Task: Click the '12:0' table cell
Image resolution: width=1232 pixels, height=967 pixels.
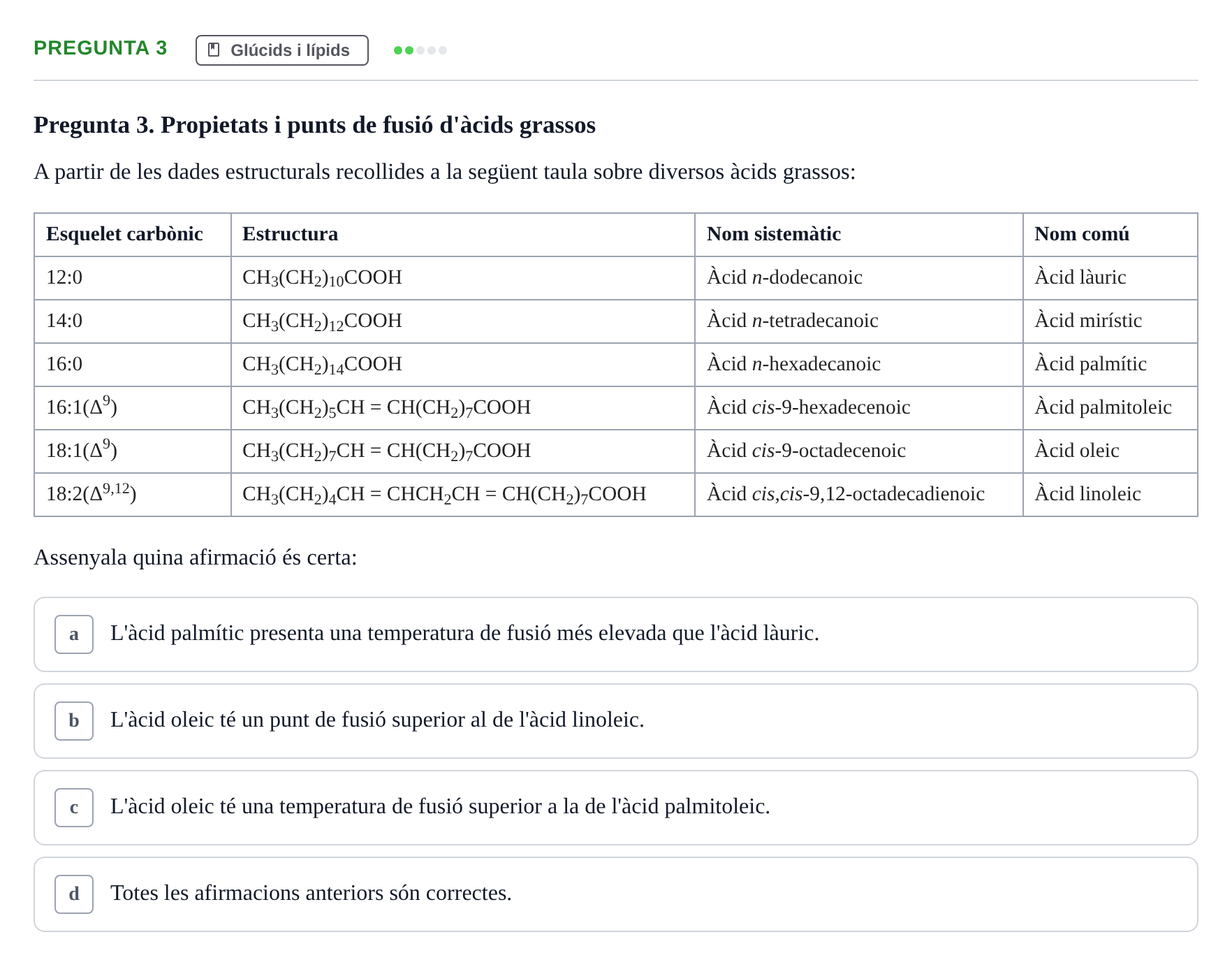Action: coord(133,278)
